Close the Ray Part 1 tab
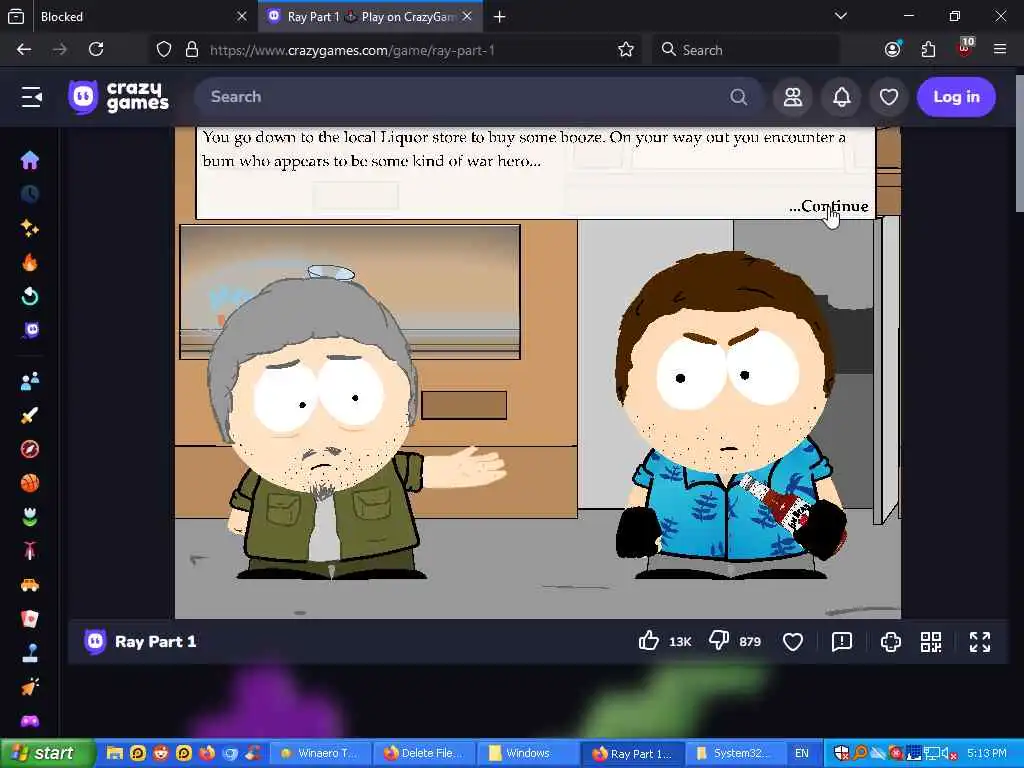Viewport: 1024px width, 768px height. [x=467, y=16]
